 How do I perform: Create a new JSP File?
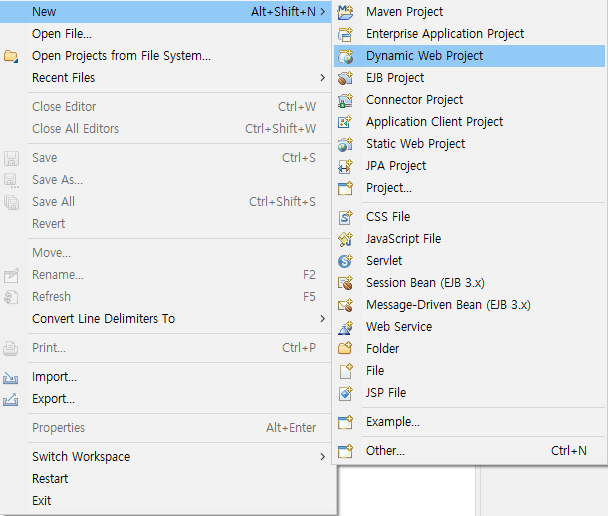(x=469, y=393)
